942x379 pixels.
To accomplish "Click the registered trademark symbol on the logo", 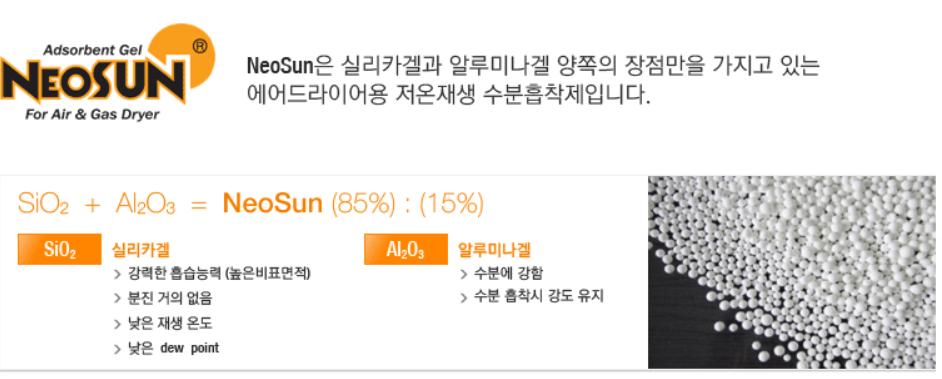I will pos(199,47).
